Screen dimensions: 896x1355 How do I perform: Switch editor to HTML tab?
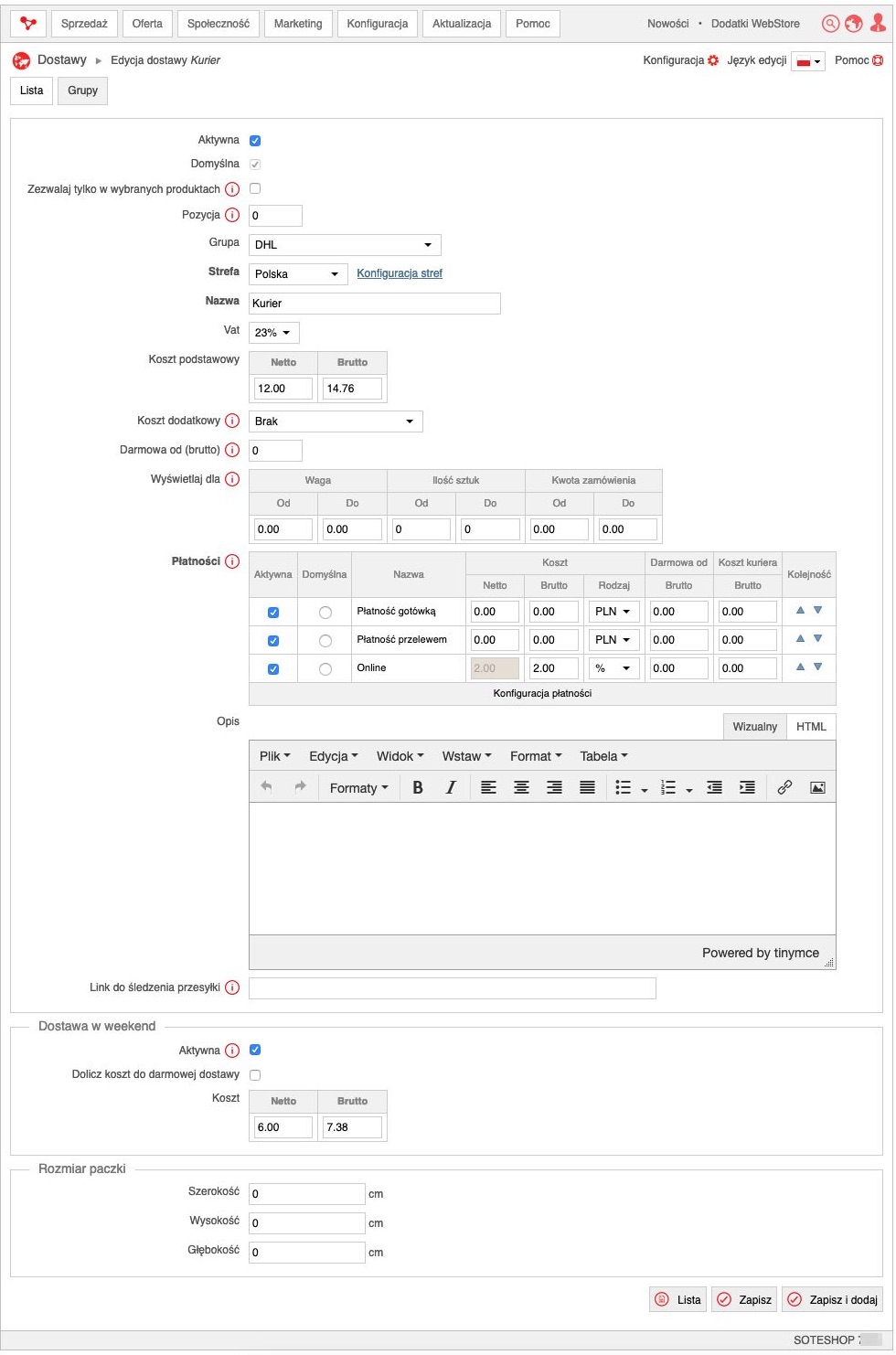[811, 727]
